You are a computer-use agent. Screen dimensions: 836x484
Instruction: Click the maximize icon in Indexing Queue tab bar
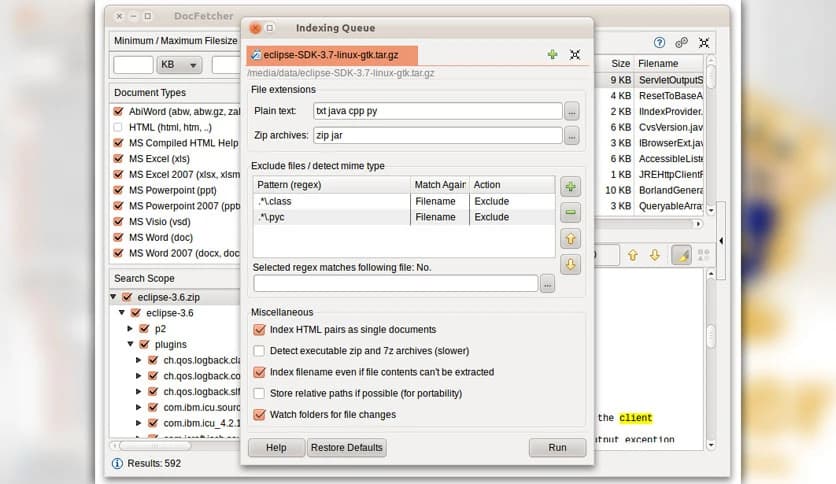point(575,54)
